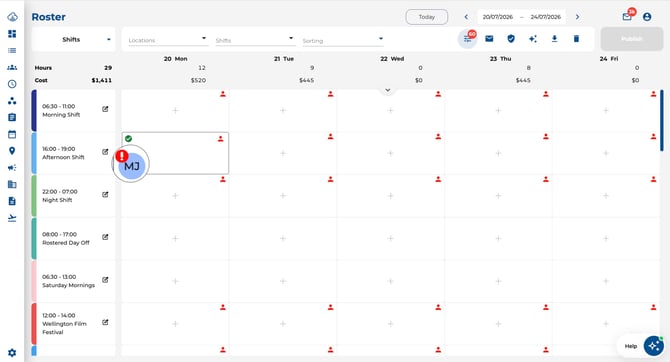Edit the Wellington Film Festival row icon

click(x=105, y=322)
